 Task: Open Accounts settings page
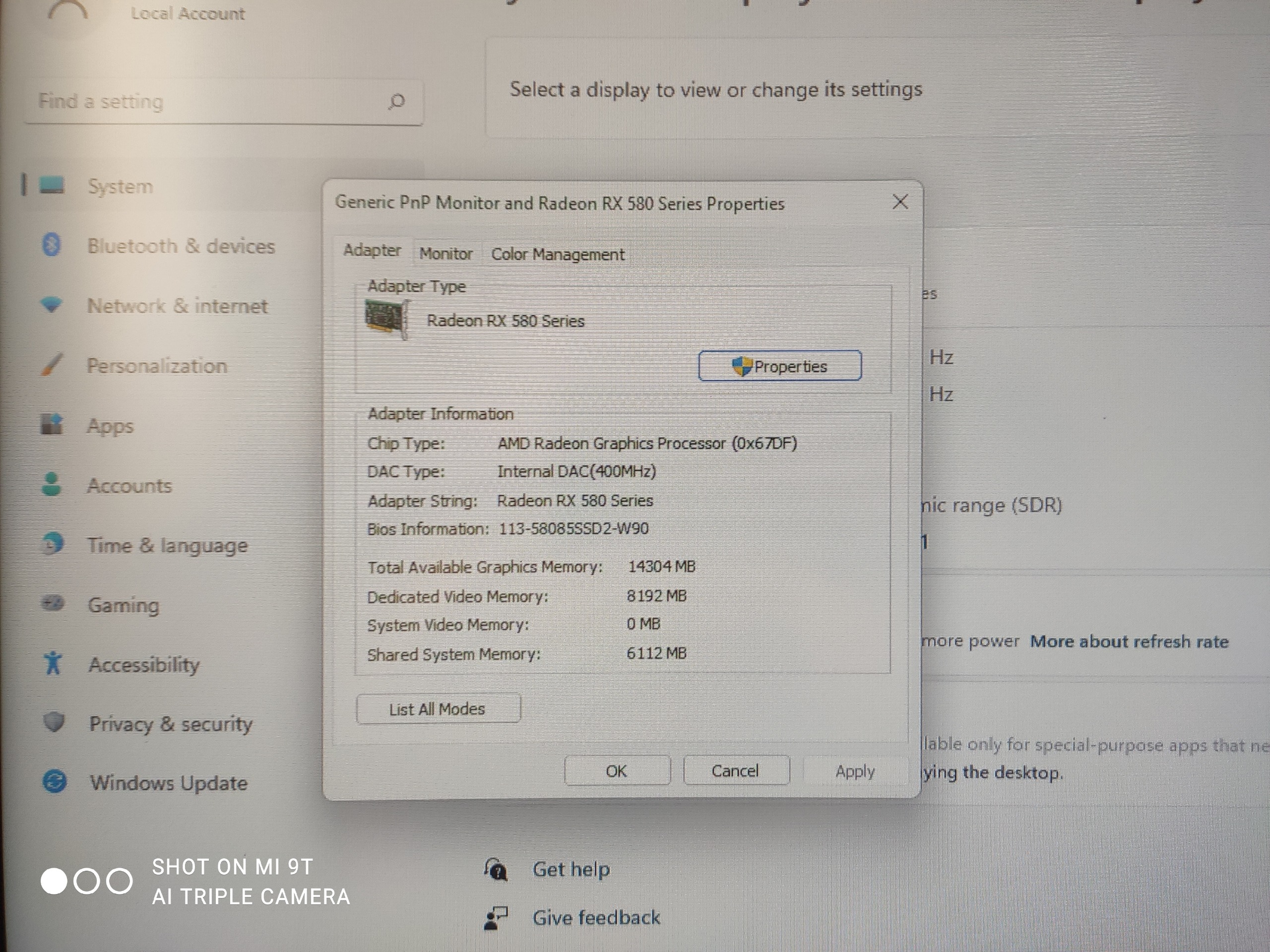point(129,485)
